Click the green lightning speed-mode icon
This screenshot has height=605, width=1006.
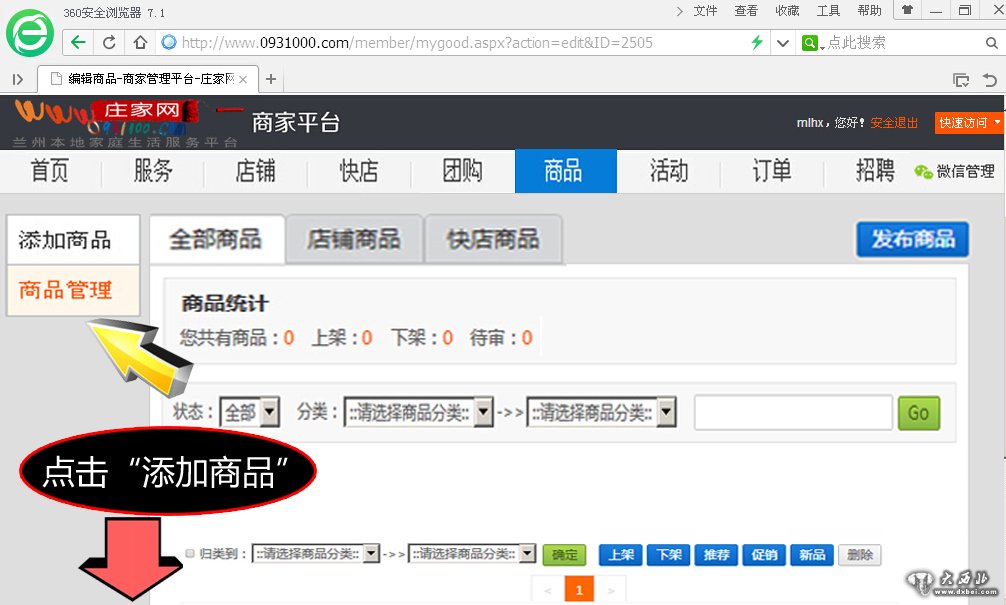757,43
